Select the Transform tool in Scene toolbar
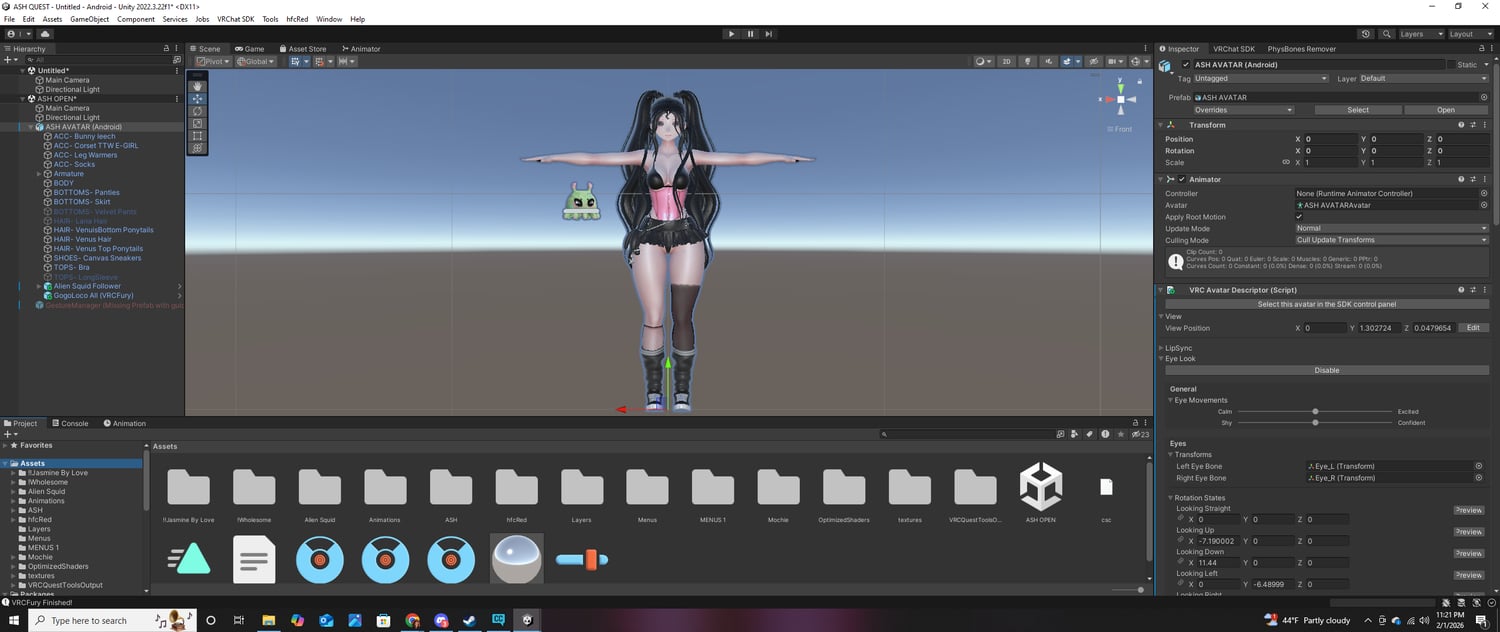 pos(197,148)
